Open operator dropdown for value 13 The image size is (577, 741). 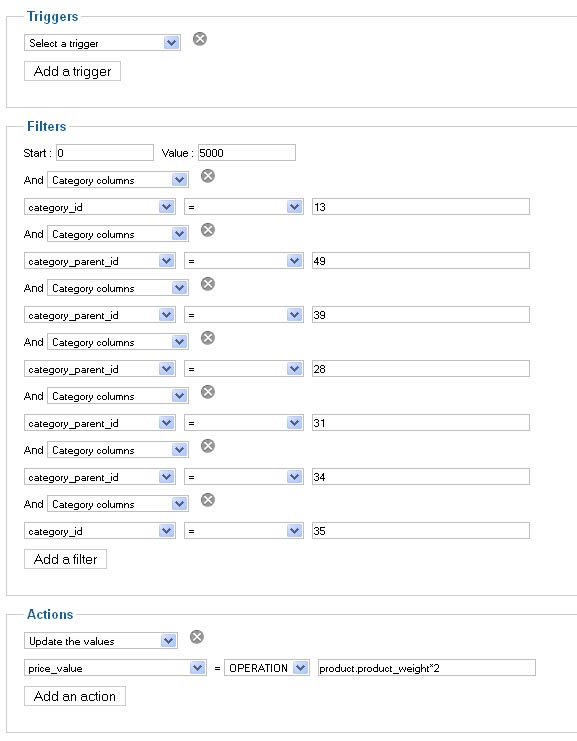pyautogui.click(x=244, y=207)
